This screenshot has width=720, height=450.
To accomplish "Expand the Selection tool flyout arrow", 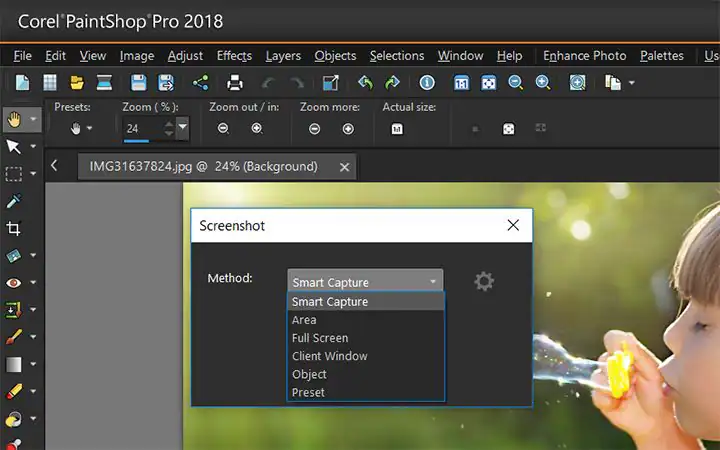I will click(x=33, y=174).
